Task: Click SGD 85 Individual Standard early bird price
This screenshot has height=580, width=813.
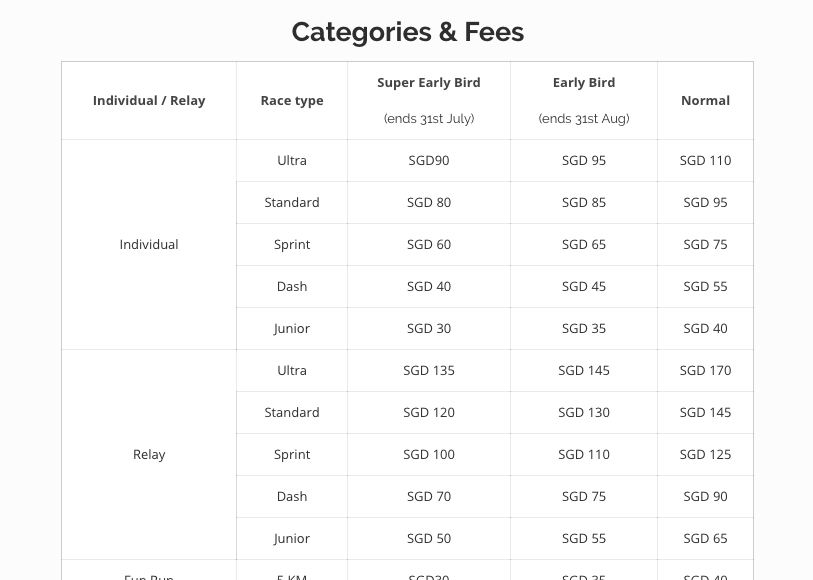Action: (584, 202)
